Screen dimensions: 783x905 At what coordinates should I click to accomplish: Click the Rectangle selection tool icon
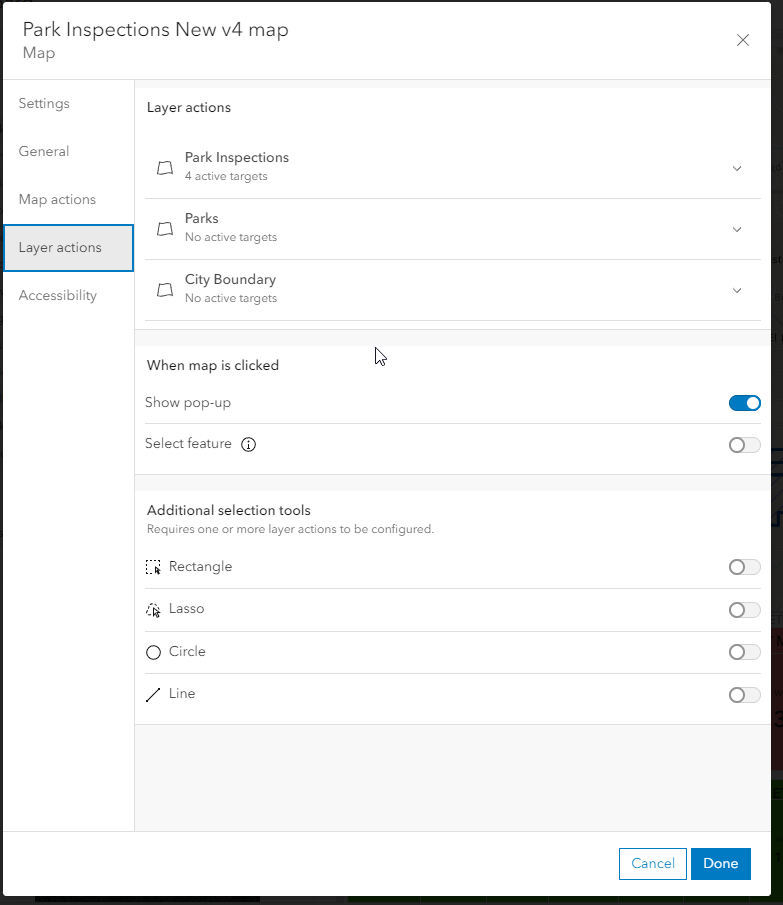[x=153, y=567]
